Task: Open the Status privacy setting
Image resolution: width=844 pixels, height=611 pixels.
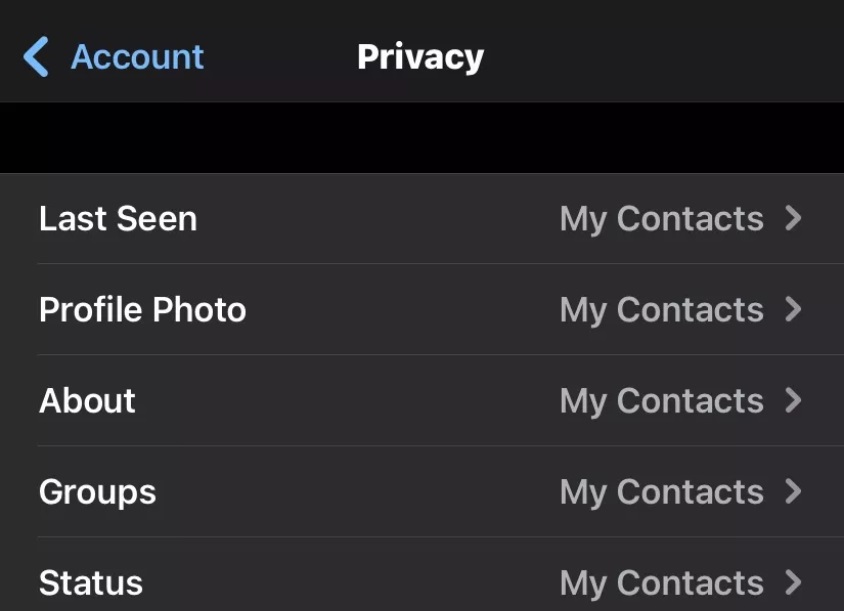Action: (x=422, y=574)
